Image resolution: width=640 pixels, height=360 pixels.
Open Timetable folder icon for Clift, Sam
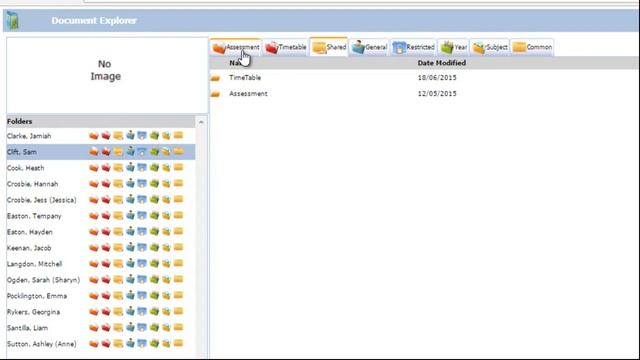pos(106,152)
